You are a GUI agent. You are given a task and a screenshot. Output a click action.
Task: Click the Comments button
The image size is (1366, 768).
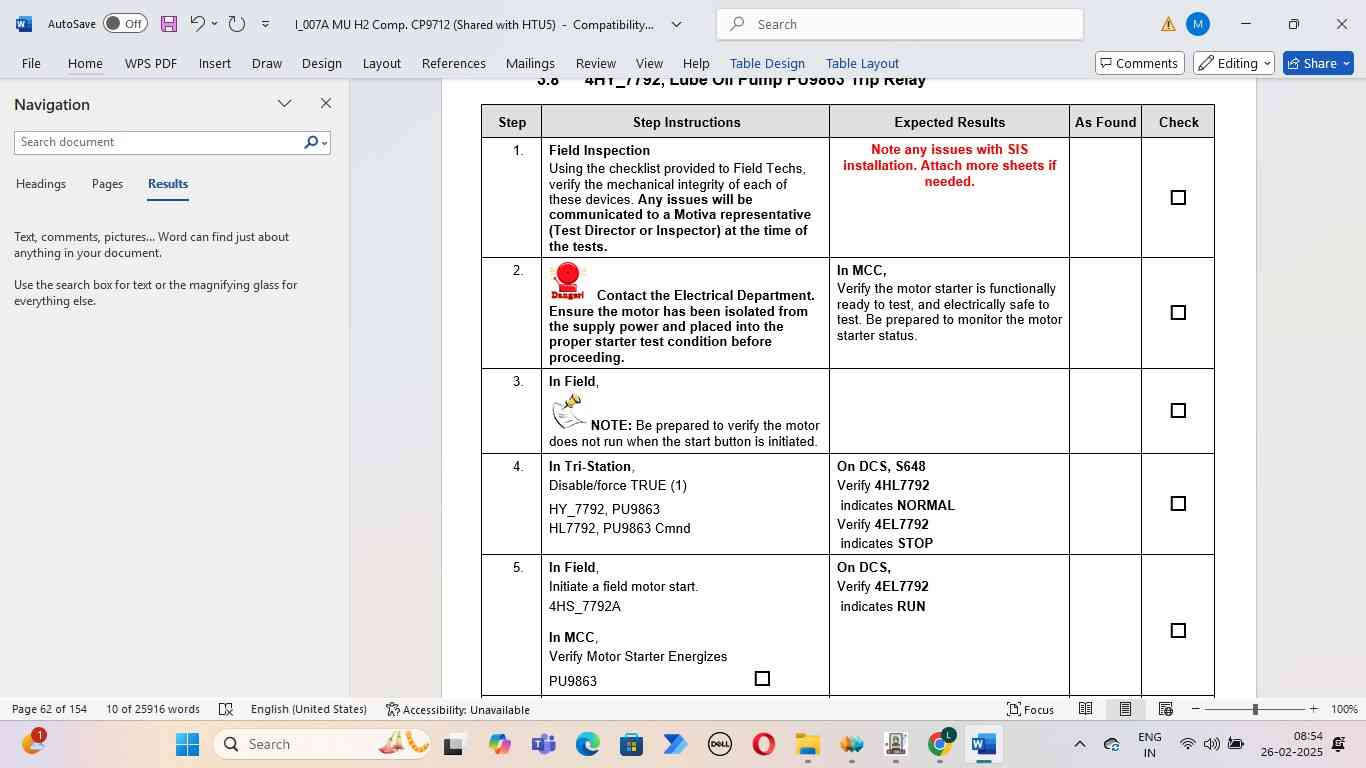point(1139,63)
